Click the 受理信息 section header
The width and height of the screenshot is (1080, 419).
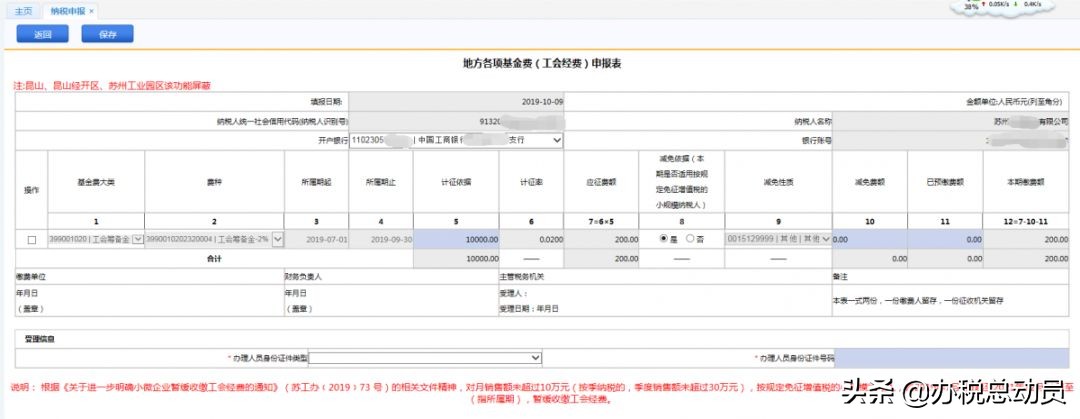pos(37,340)
